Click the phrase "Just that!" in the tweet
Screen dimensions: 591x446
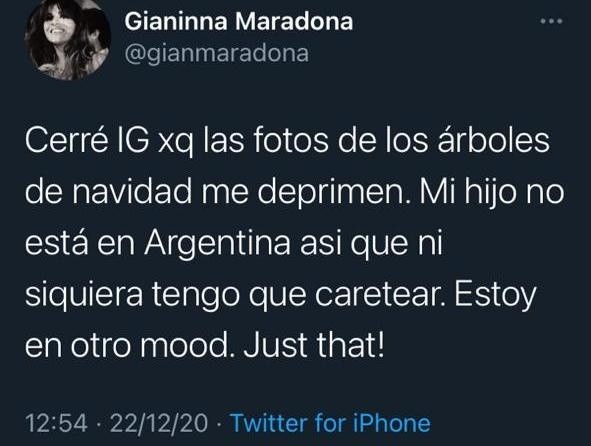pos(314,345)
